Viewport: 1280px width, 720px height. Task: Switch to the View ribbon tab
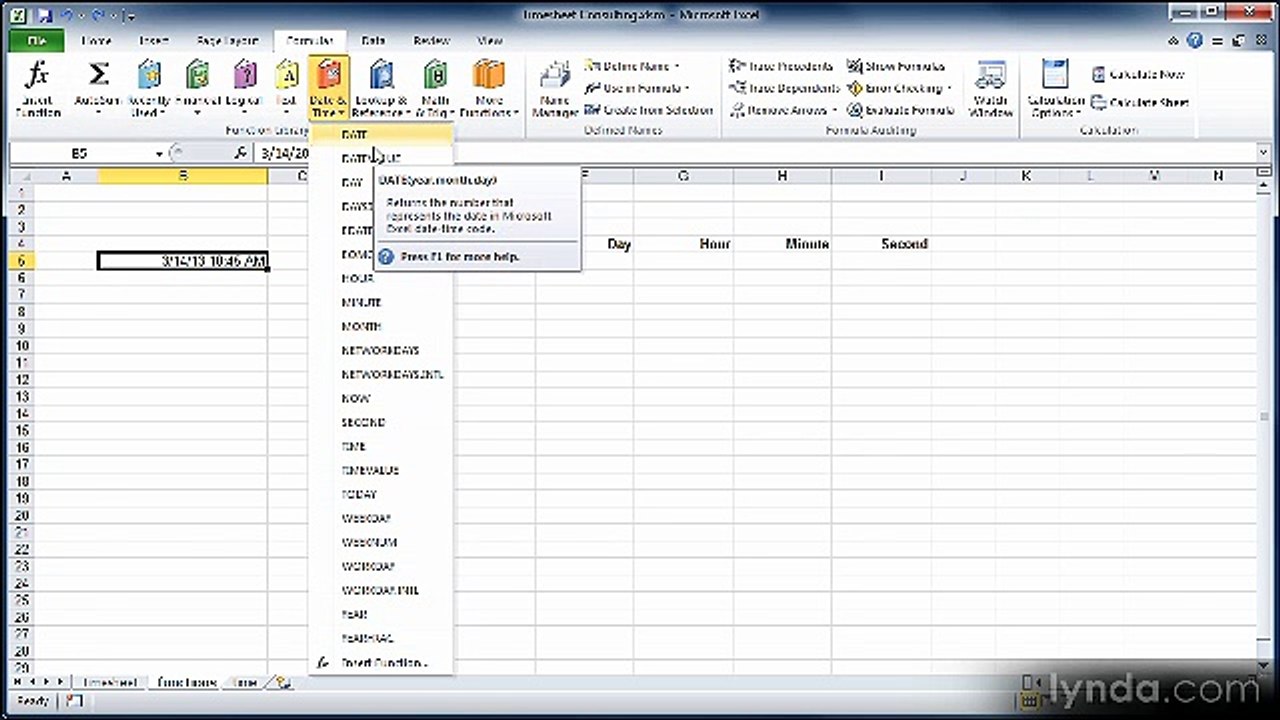[490, 41]
